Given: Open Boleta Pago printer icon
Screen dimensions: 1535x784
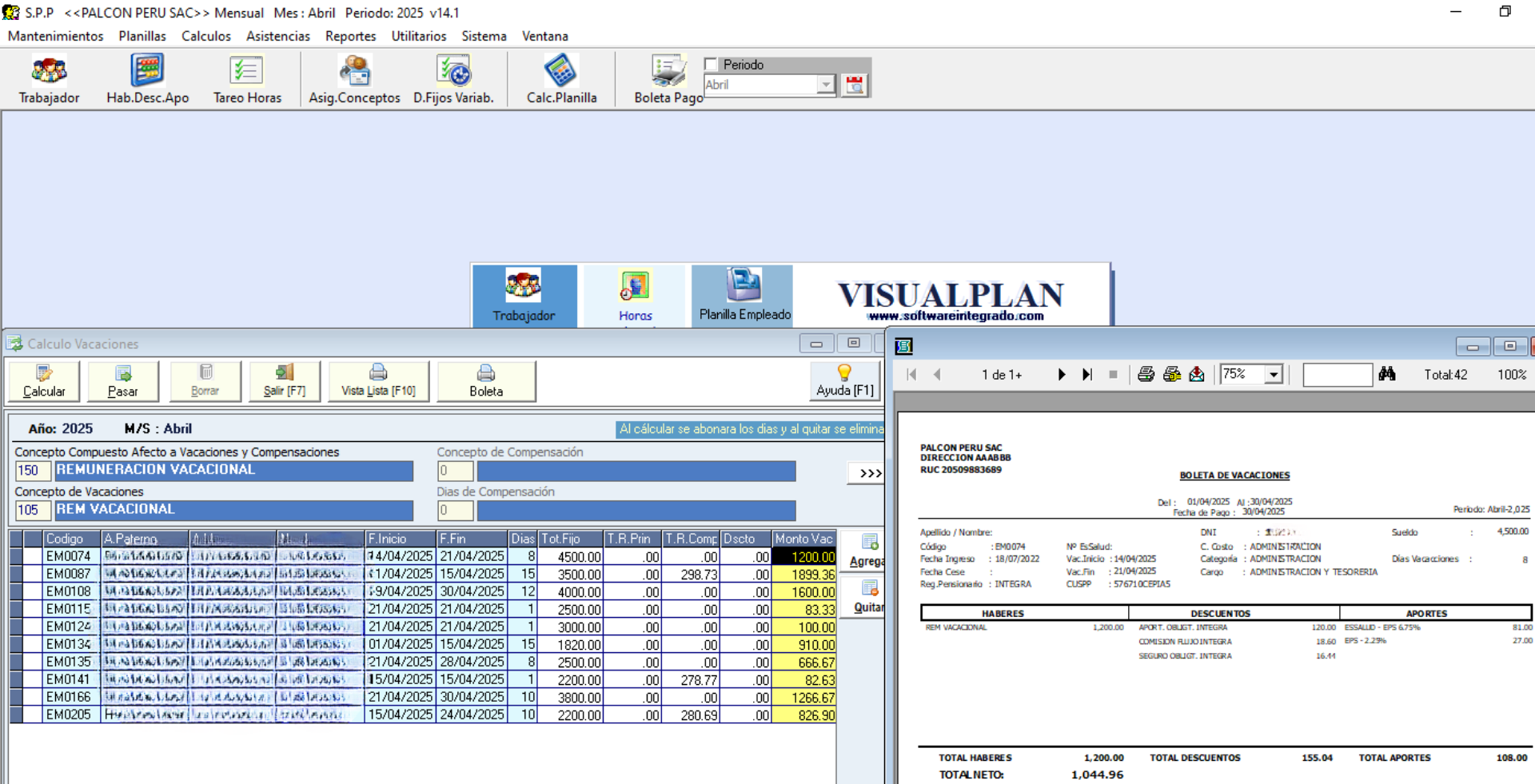Looking at the screenshot, I should point(668,80).
